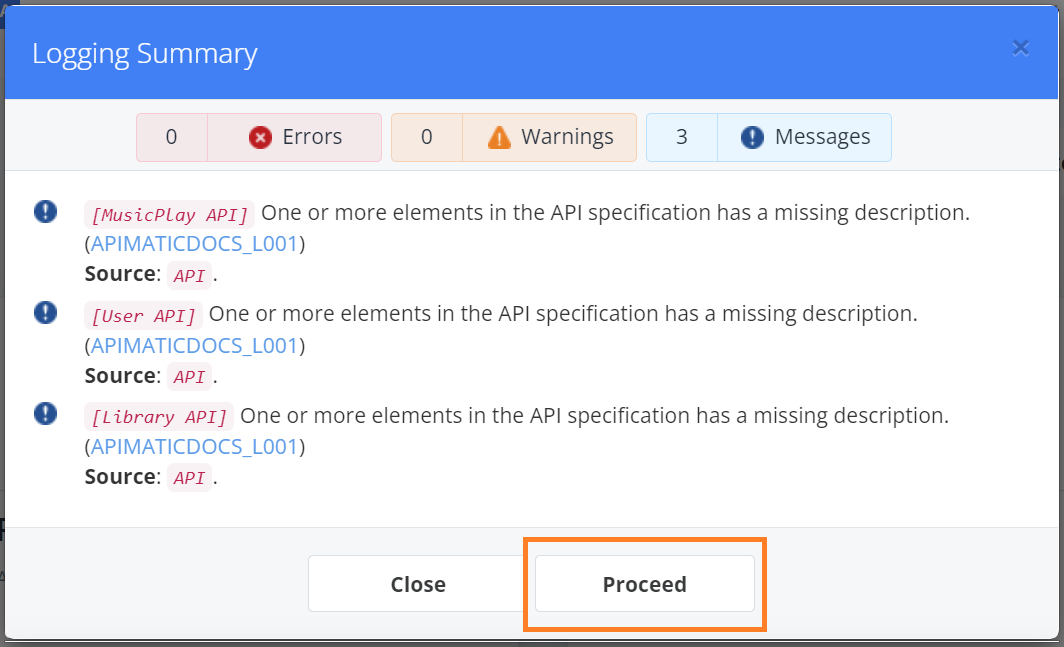1064x647 pixels.
Task: Click the 3 count on the Messages badge
Action: coord(681,136)
